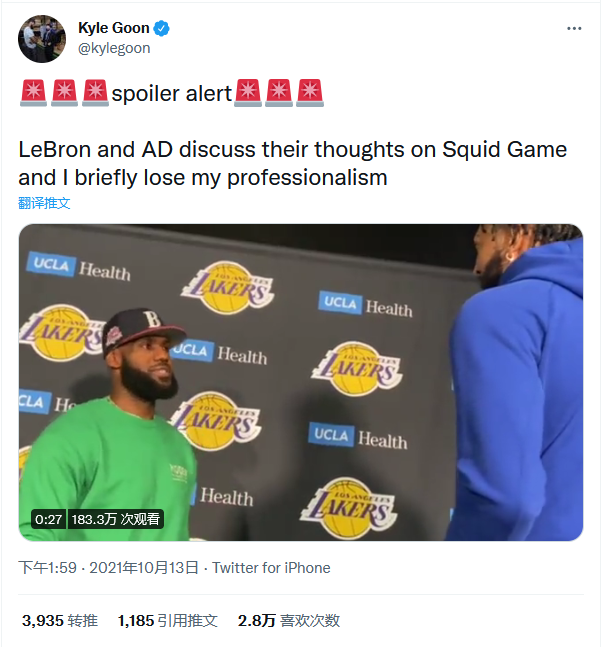Click 翻译推文 to translate the tweet
Viewport: 602px width, 647px height.
[44, 203]
